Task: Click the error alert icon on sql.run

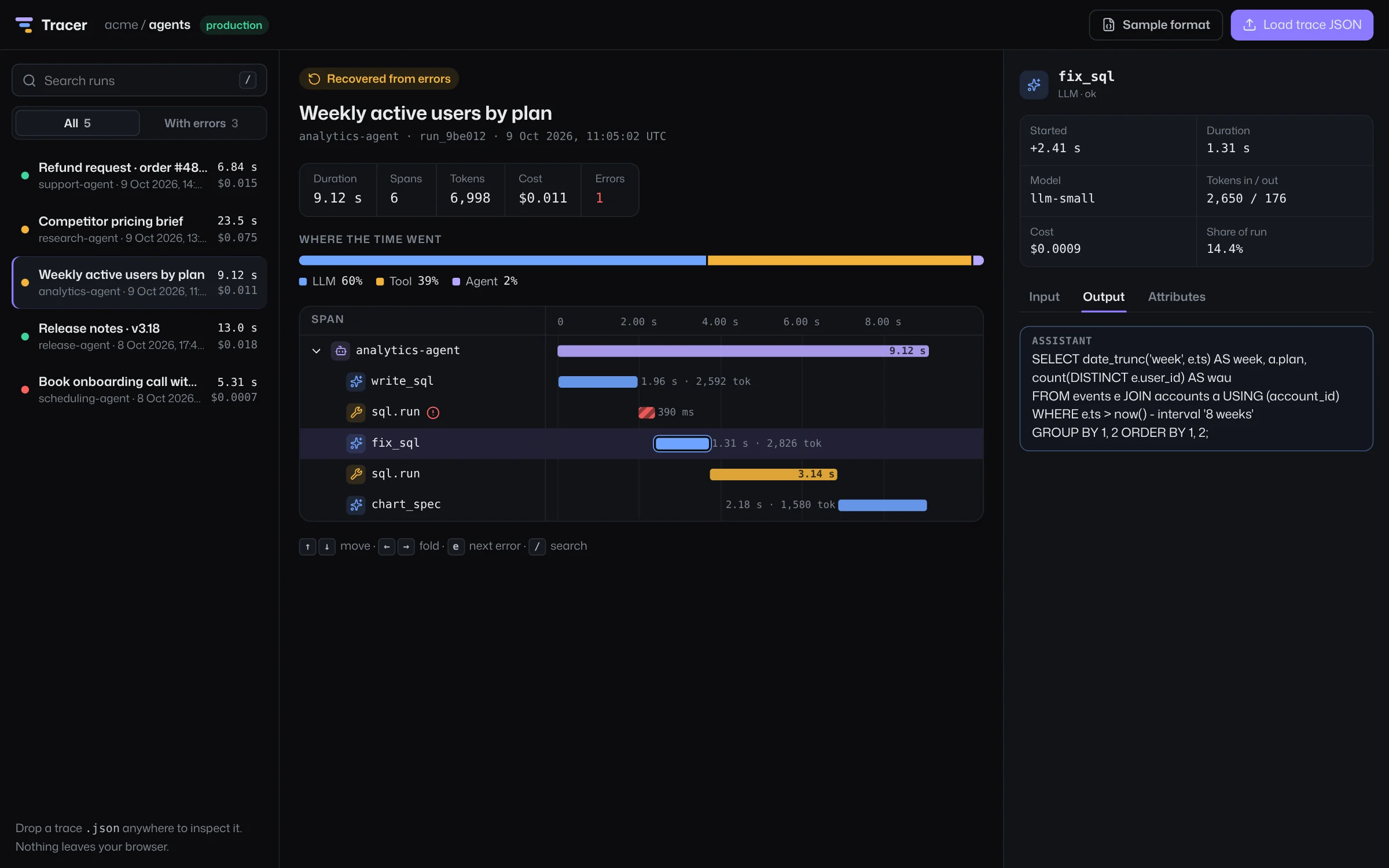Action: tap(433, 413)
